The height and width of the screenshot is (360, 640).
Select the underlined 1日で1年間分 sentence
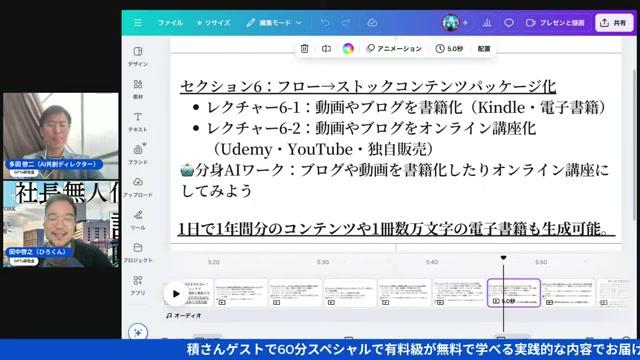pyautogui.click(x=396, y=229)
